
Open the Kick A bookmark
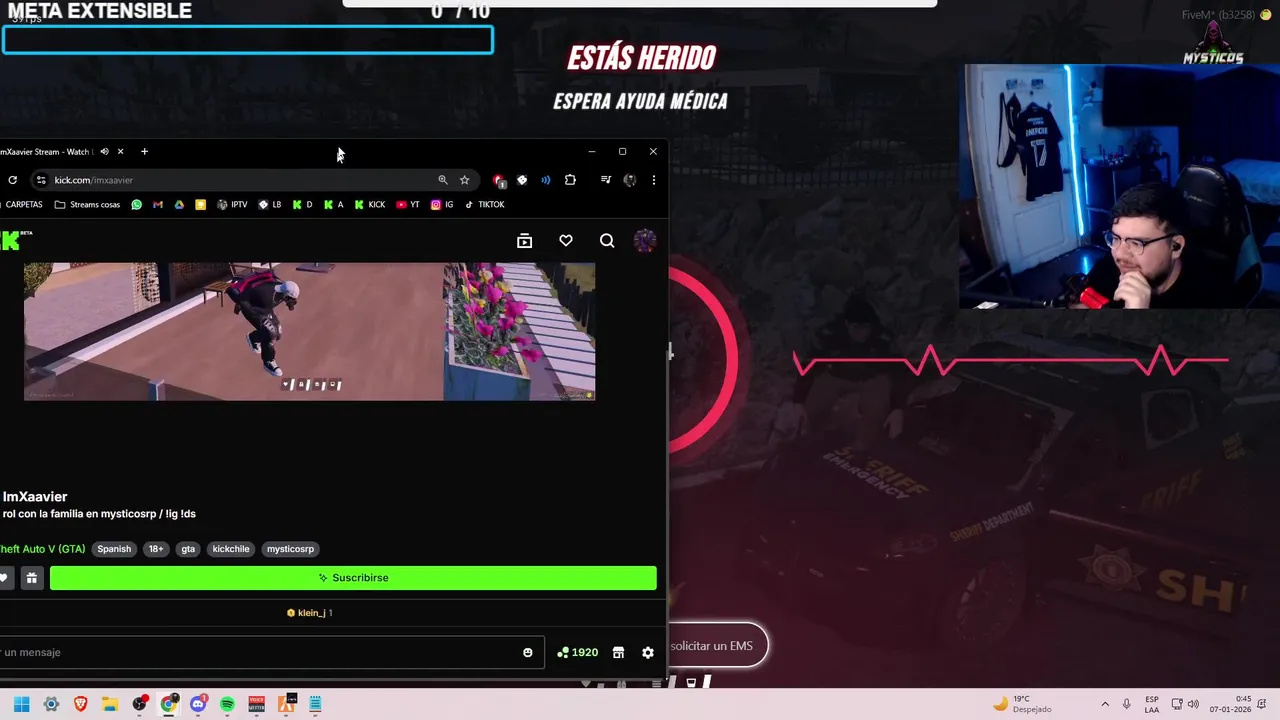pos(333,205)
